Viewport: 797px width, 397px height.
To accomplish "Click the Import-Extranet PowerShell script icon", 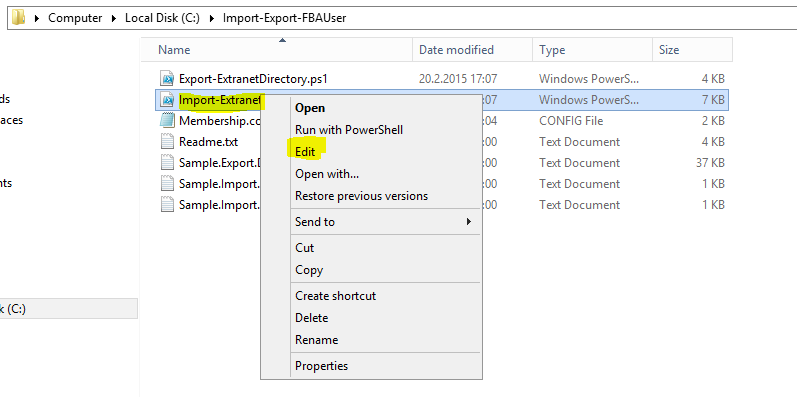I will click(x=167, y=100).
